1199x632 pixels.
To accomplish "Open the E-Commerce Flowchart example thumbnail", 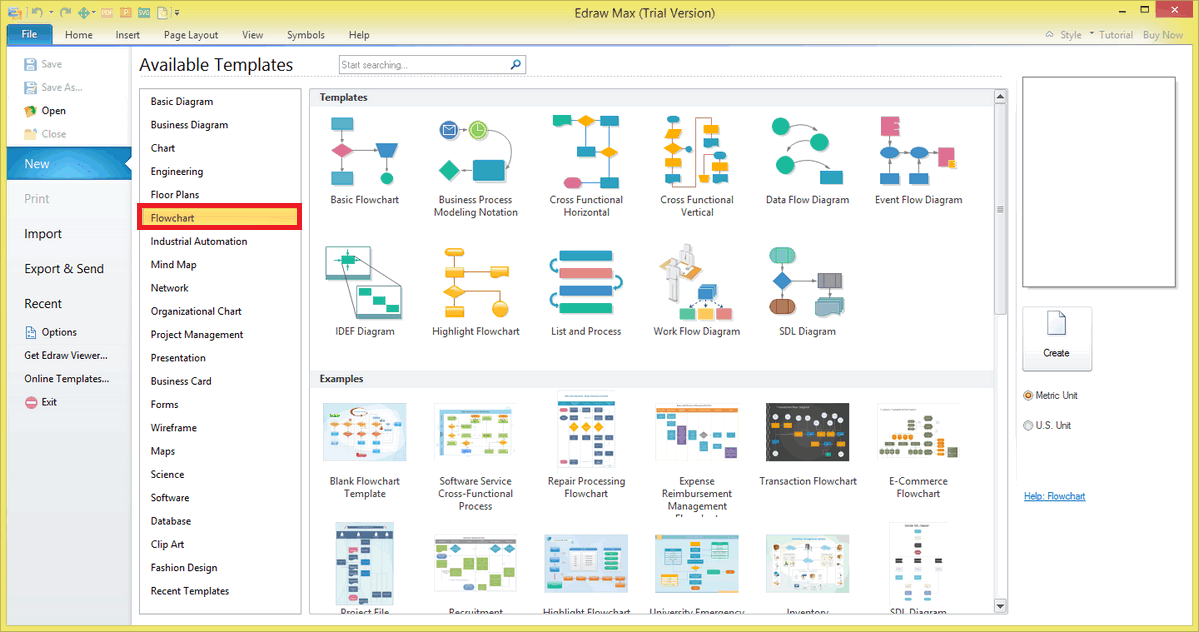I will pyautogui.click(x=918, y=433).
